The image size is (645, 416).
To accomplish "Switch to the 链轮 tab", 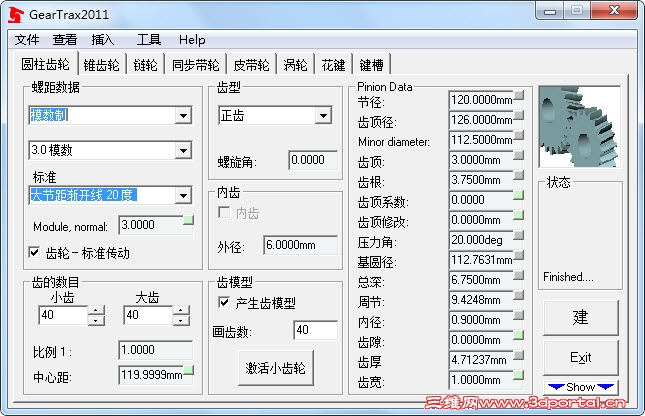I will (x=146, y=65).
